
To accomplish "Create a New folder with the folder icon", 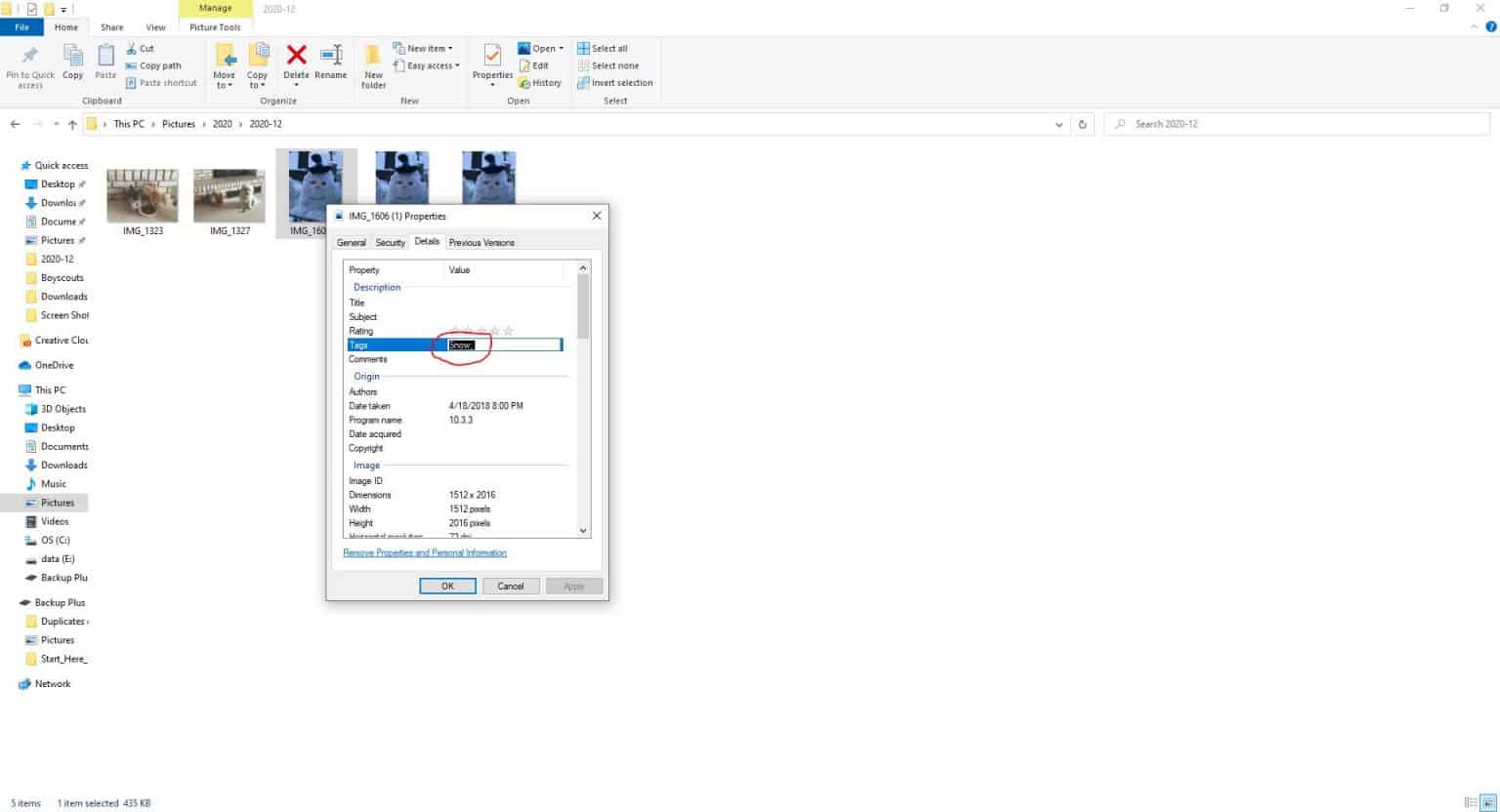I will pyautogui.click(x=372, y=62).
